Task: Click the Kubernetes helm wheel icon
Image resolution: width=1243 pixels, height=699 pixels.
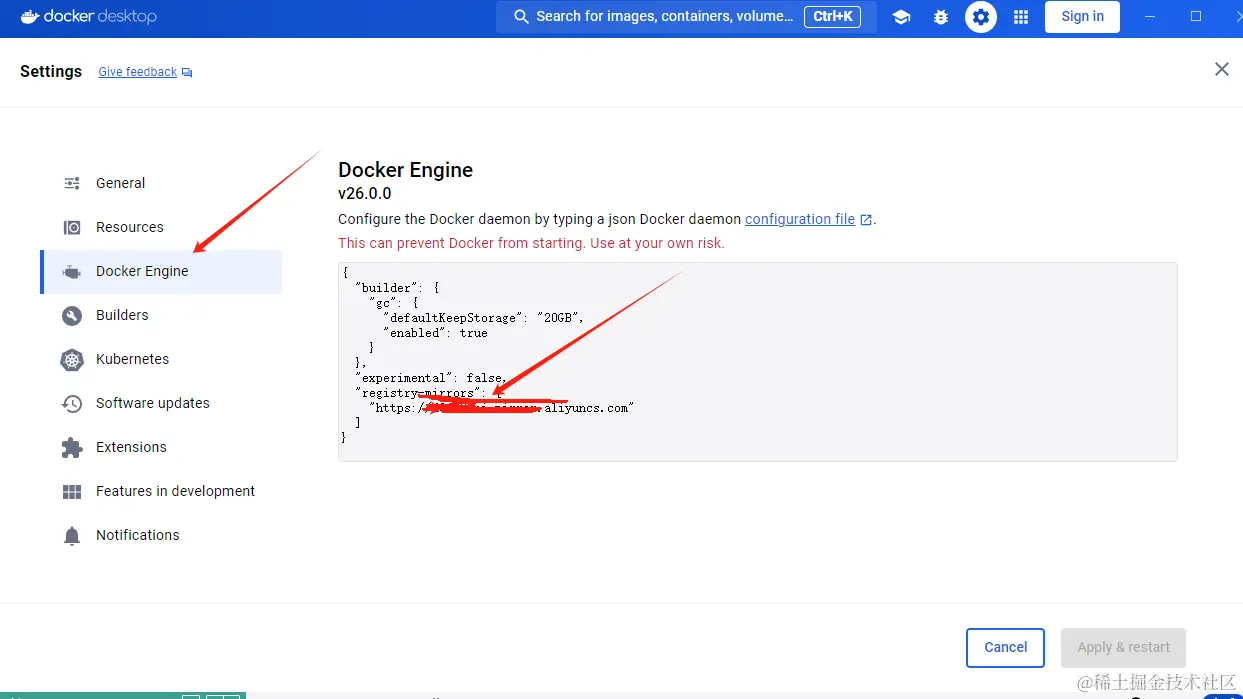Action: pyautogui.click(x=72, y=359)
